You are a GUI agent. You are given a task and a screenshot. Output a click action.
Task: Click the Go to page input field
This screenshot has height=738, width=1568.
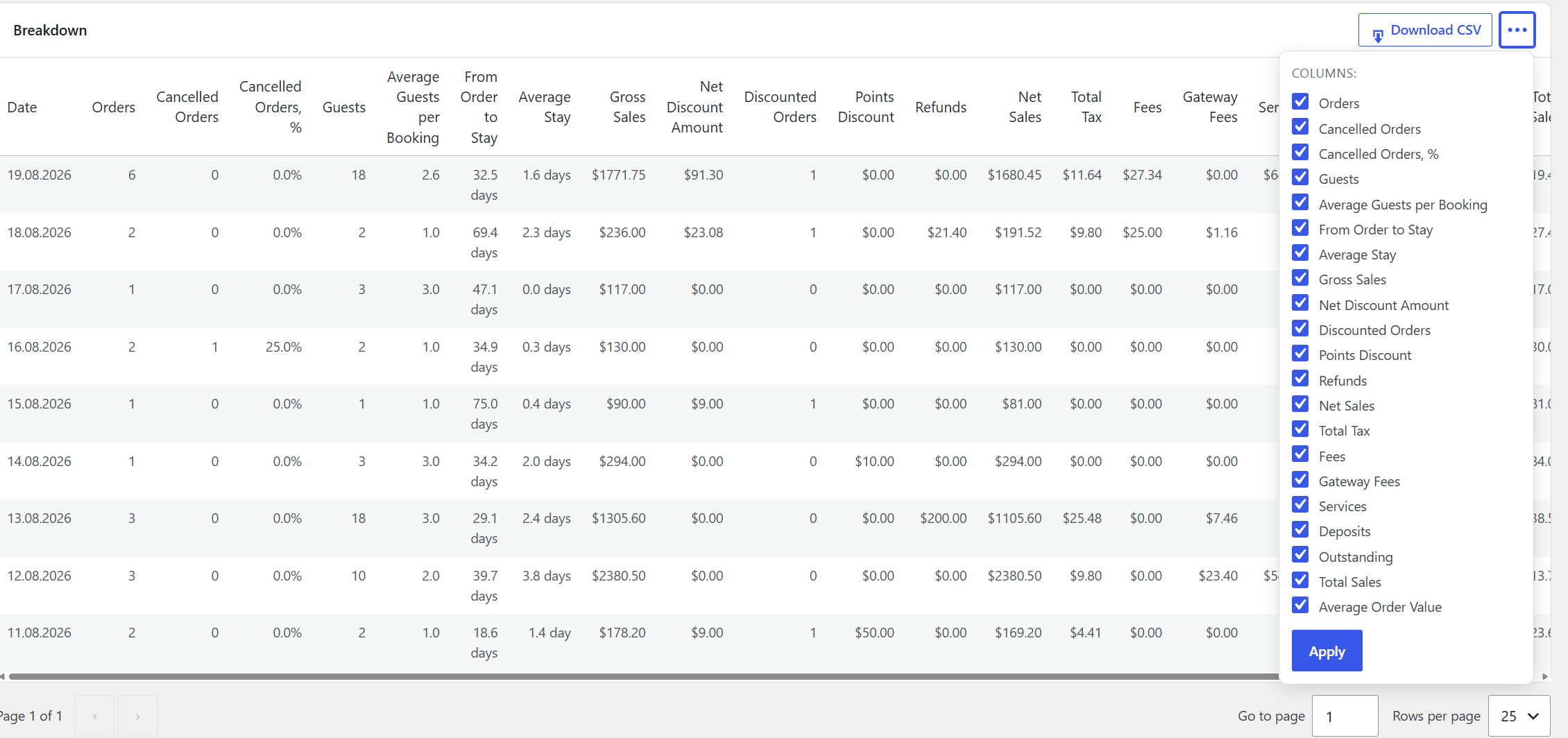1345,716
